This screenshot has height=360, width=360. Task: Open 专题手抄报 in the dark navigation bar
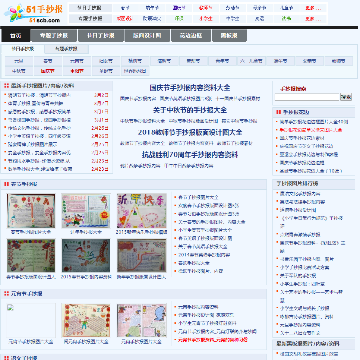tap(54, 36)
